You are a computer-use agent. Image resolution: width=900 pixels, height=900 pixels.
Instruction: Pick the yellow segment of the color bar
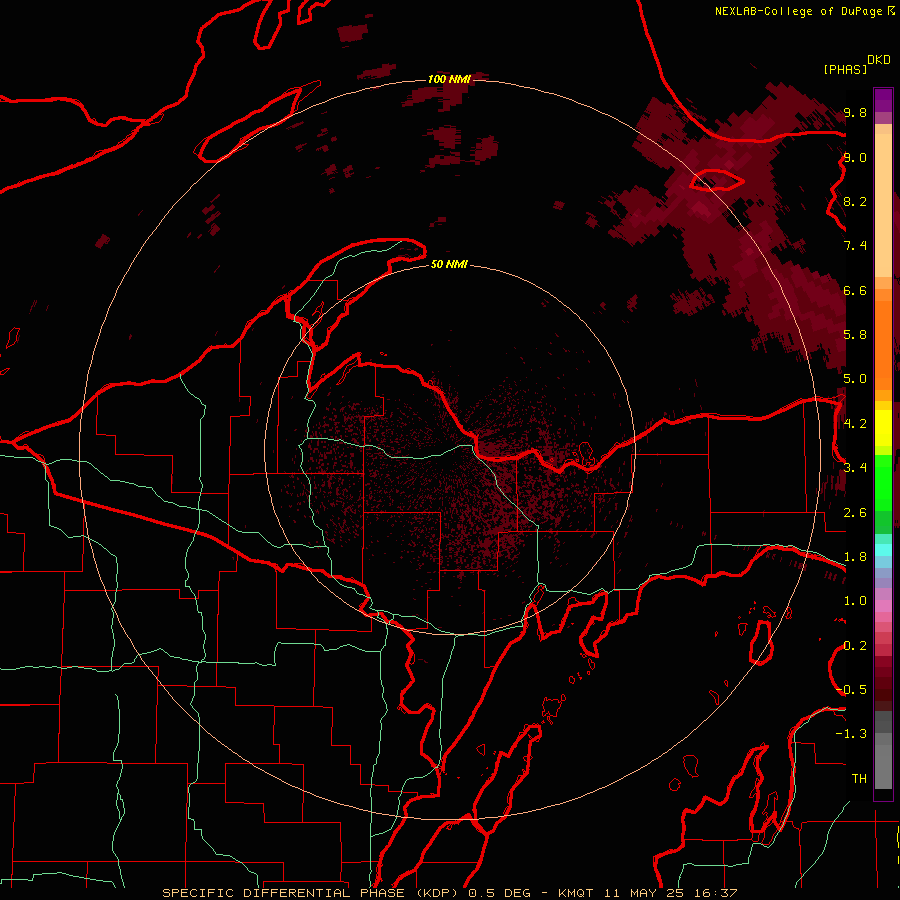coord(883,428)
